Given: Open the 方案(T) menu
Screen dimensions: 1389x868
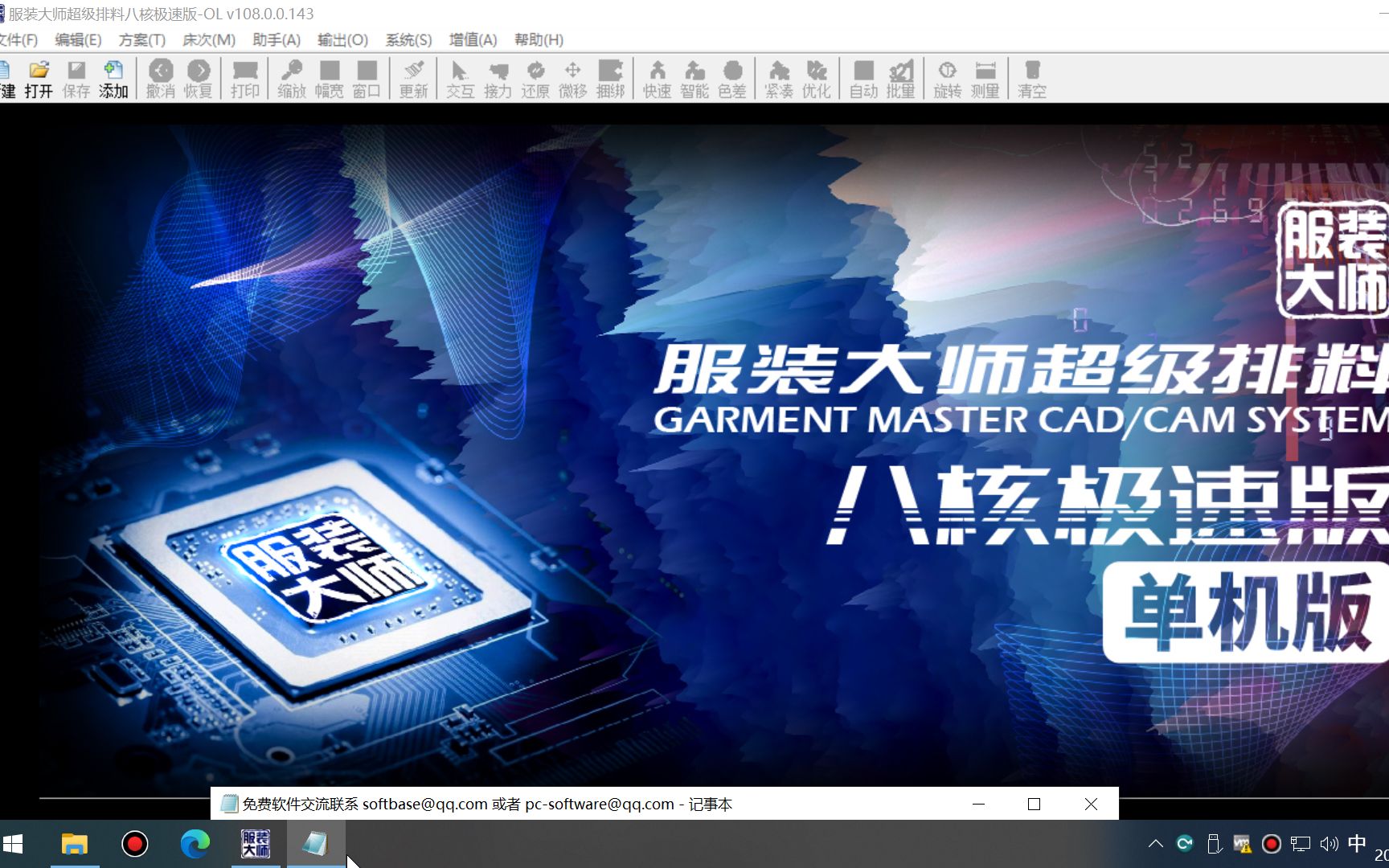Looking at the screenshot, I should (141, 39).
